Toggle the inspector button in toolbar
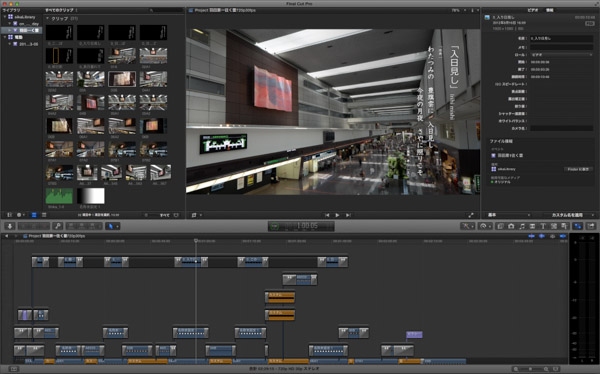 577,226
